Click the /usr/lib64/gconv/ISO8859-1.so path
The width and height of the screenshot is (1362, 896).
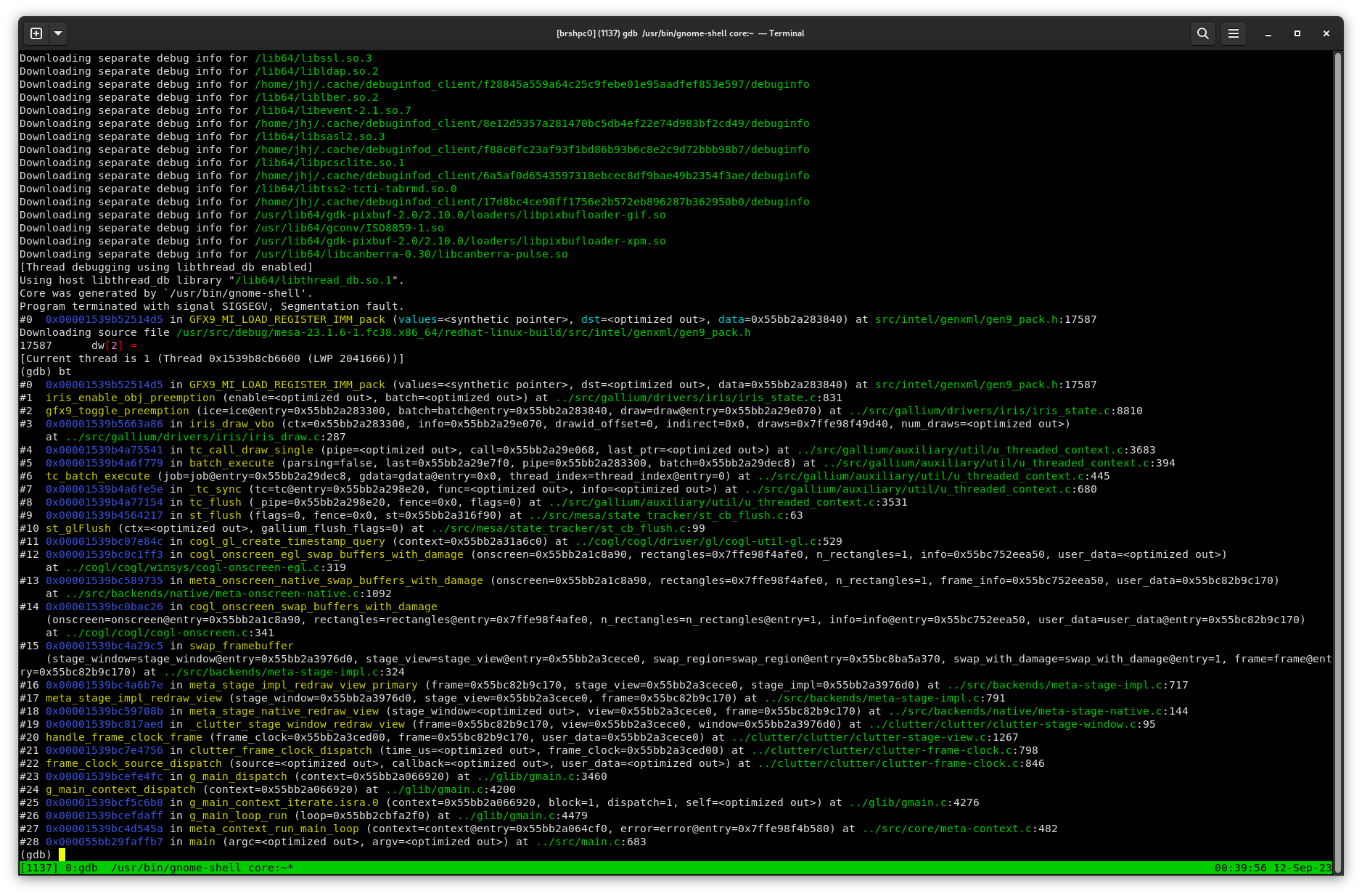tap(349, 228)
